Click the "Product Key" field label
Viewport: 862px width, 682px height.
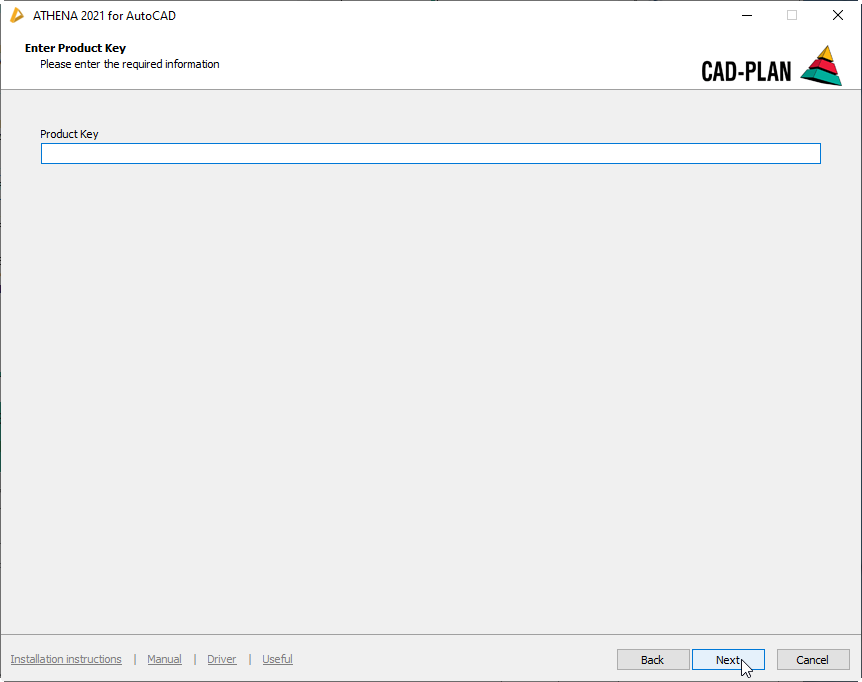tap(69, 134)
